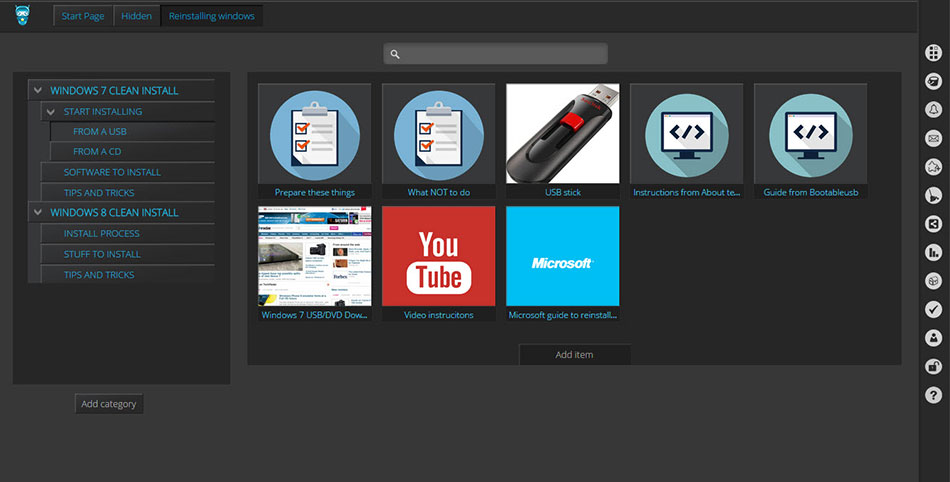This screenshot has width=950, height=482.
Task: Collapse the Start Installing subcategory
Action: (51, 112)
